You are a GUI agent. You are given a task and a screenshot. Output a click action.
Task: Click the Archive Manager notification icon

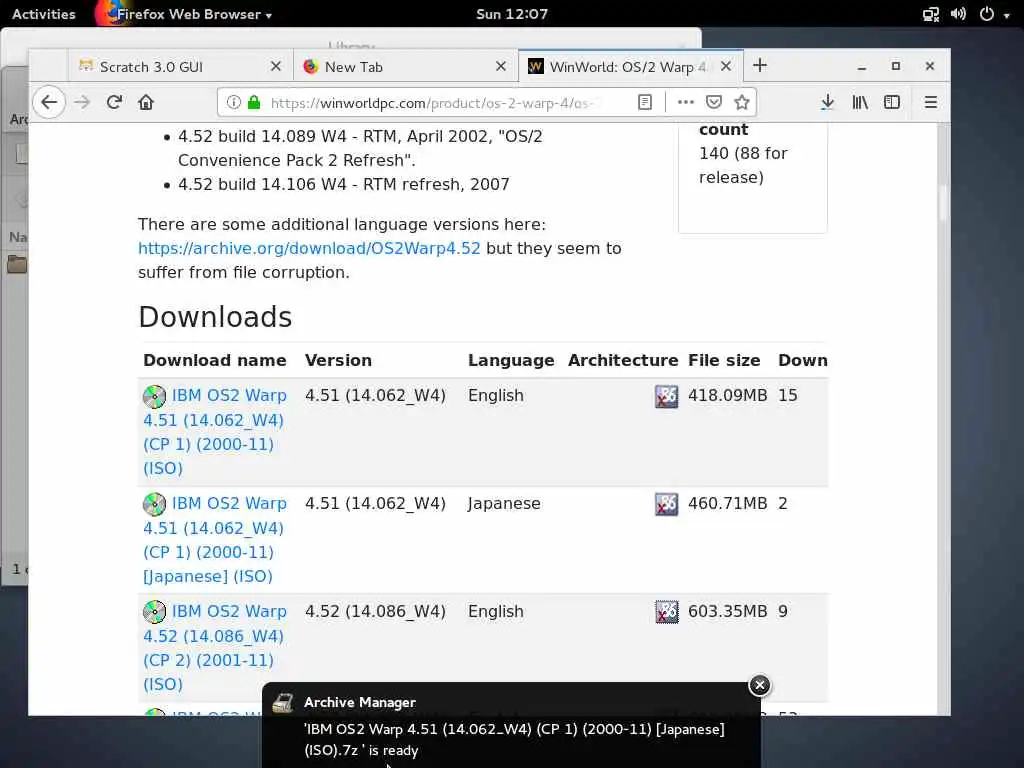point(283,703)
